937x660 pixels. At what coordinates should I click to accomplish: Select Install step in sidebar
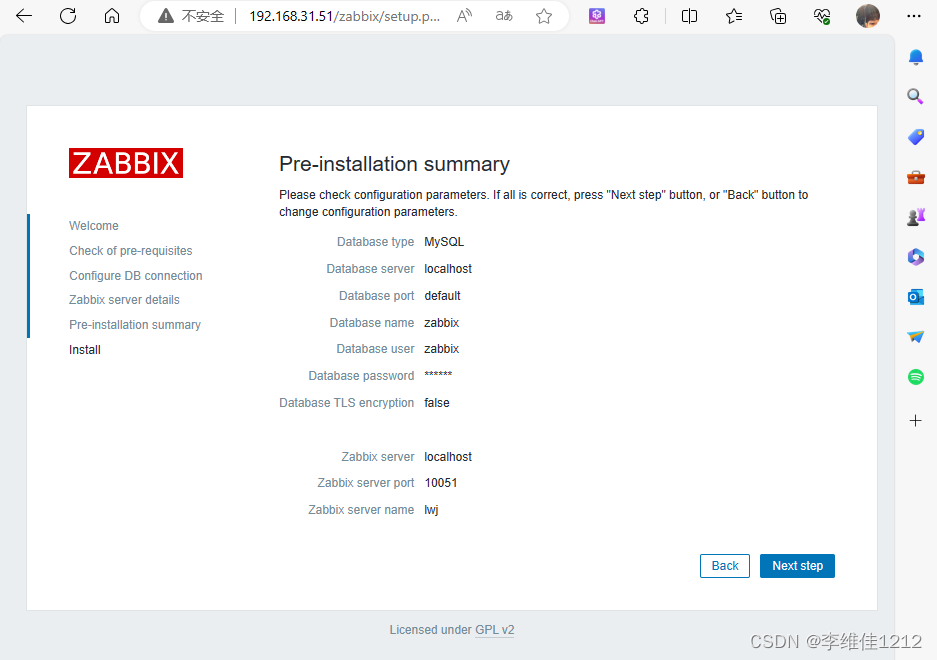(85, 350)
